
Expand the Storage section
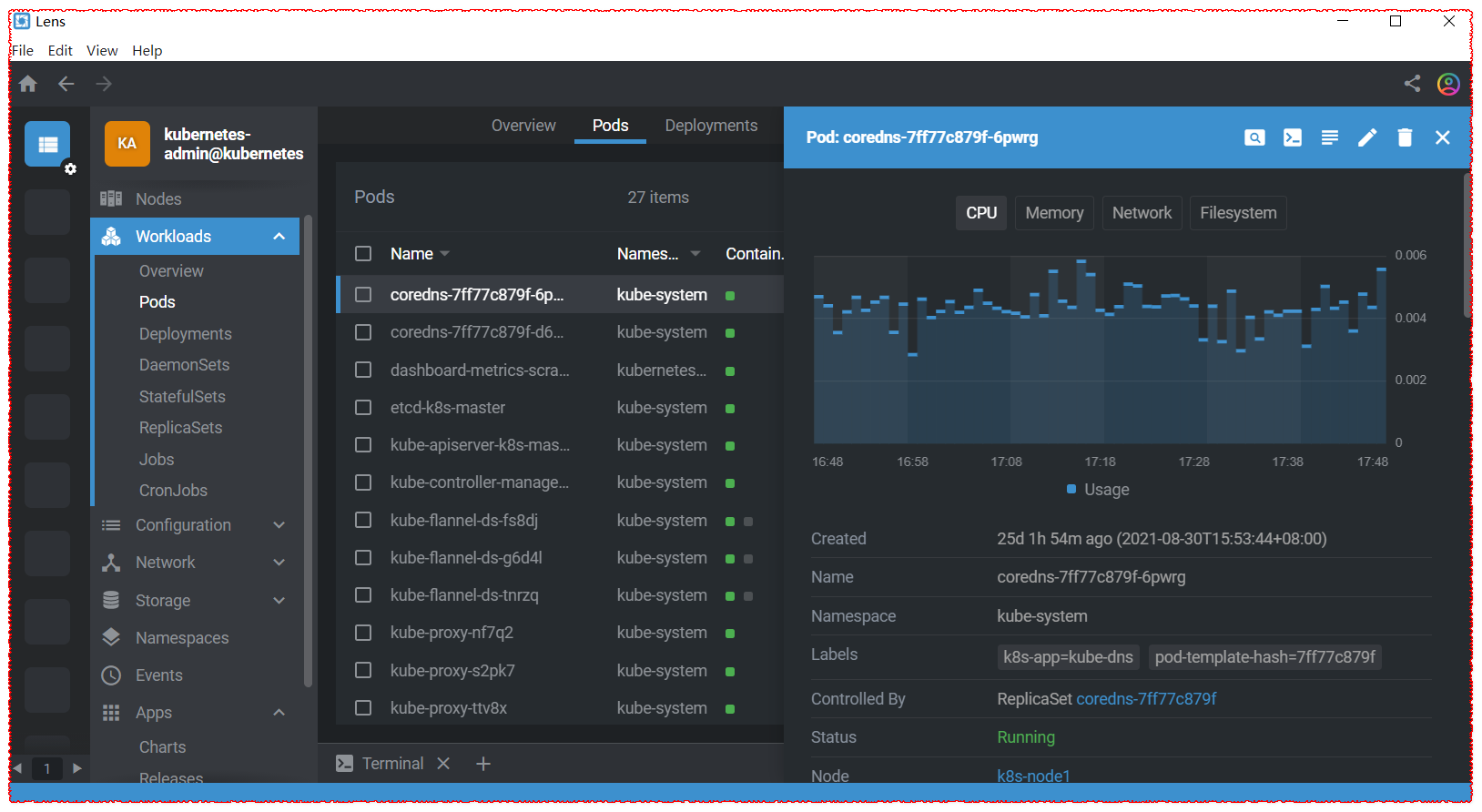[279, 601]
